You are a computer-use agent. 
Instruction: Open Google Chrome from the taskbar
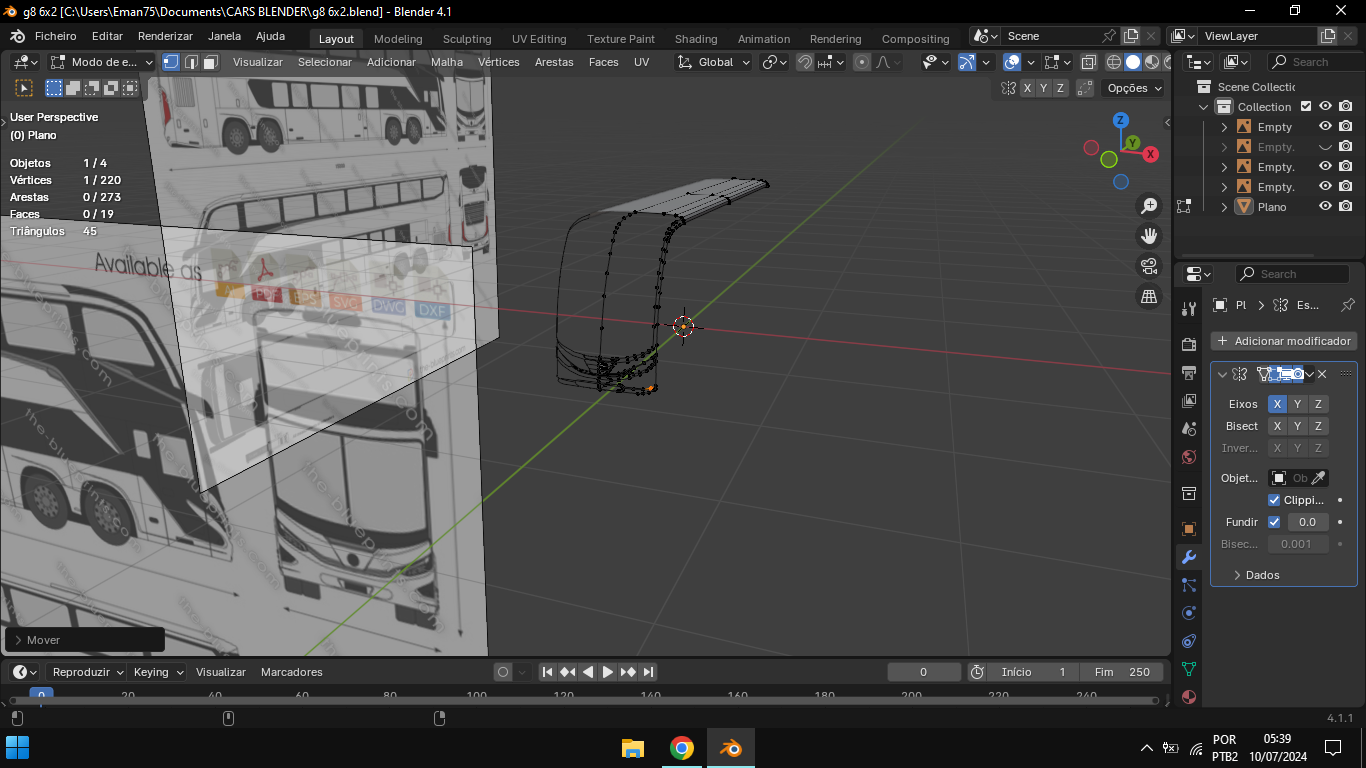click(x=682, y=748)
